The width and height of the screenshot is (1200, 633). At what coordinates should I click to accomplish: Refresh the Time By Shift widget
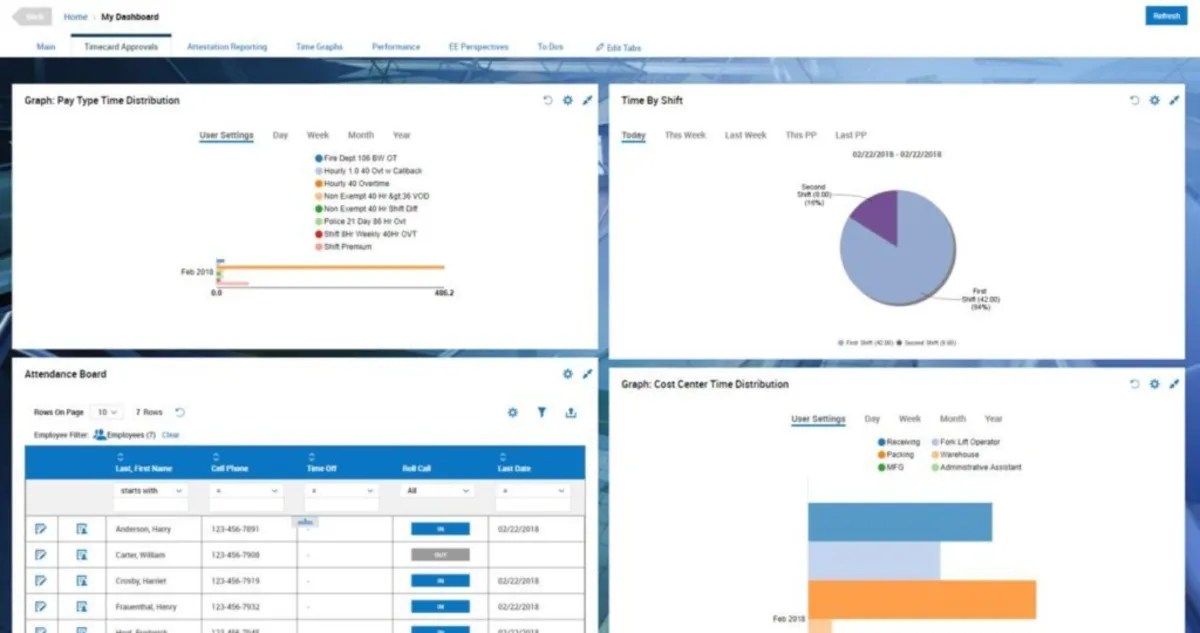(1134, 101)
